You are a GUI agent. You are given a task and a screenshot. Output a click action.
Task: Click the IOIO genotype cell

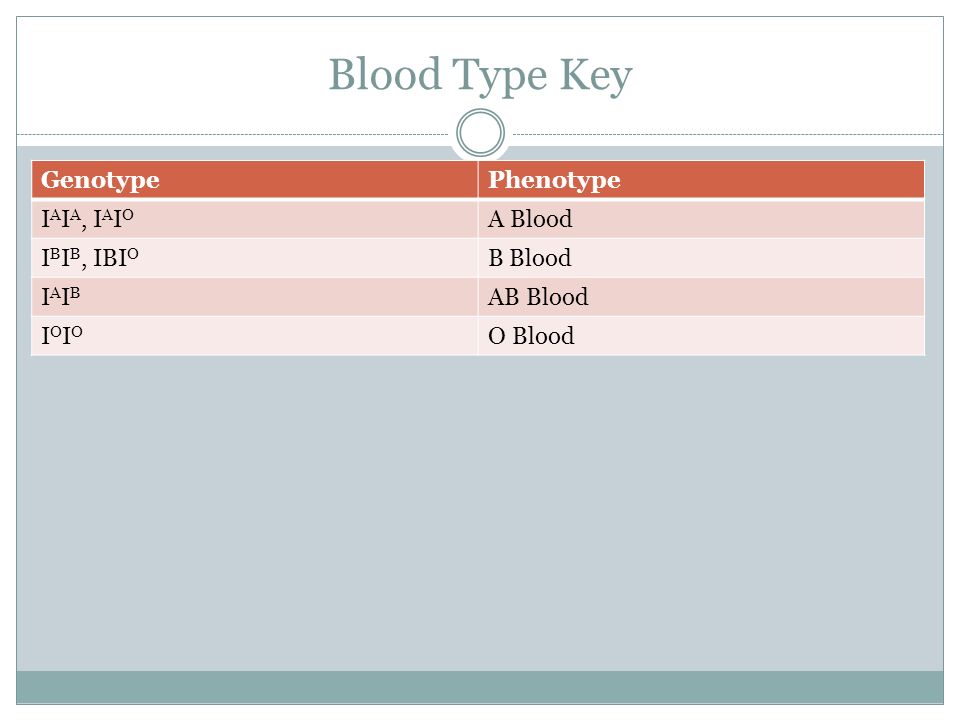click(254, 336)
